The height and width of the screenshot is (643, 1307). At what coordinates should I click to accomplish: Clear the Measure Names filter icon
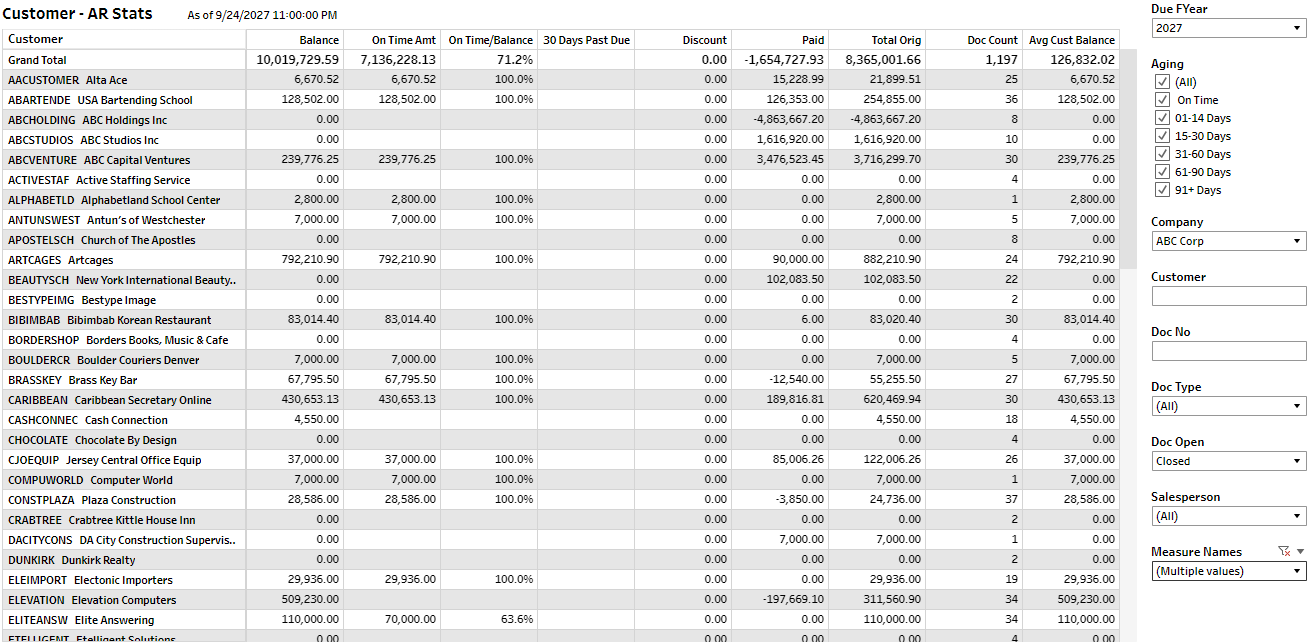coord(1284,551)
